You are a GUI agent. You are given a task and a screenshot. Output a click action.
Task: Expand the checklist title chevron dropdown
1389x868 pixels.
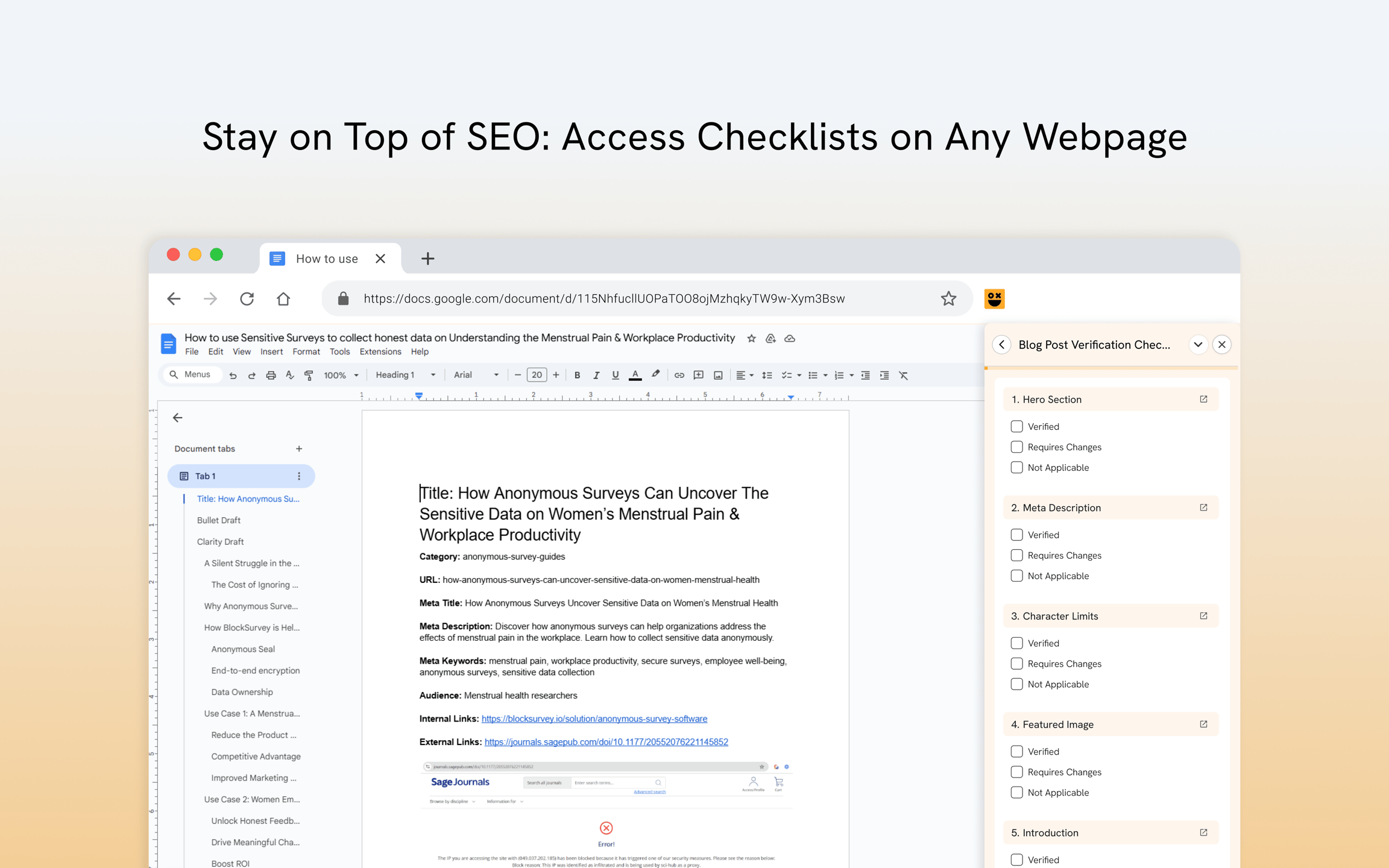point(1198,344)
